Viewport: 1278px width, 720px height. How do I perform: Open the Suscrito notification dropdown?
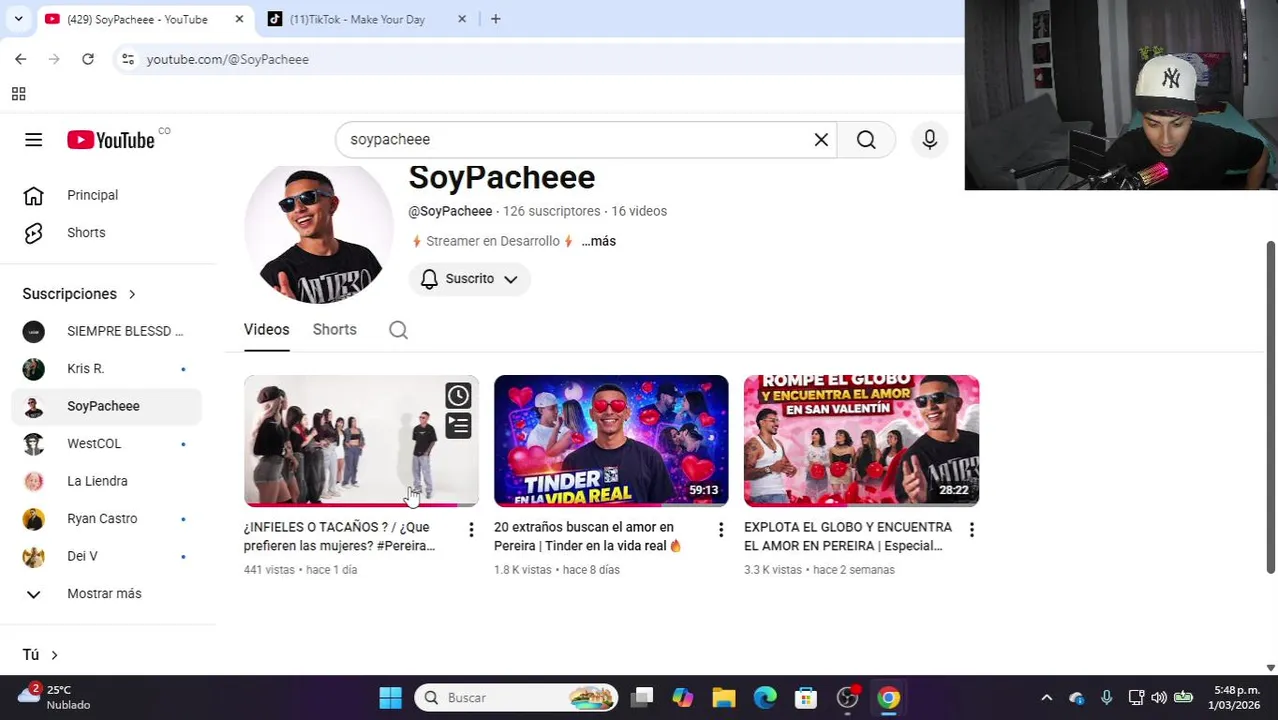pyautogui.click(x=469, y=279)
